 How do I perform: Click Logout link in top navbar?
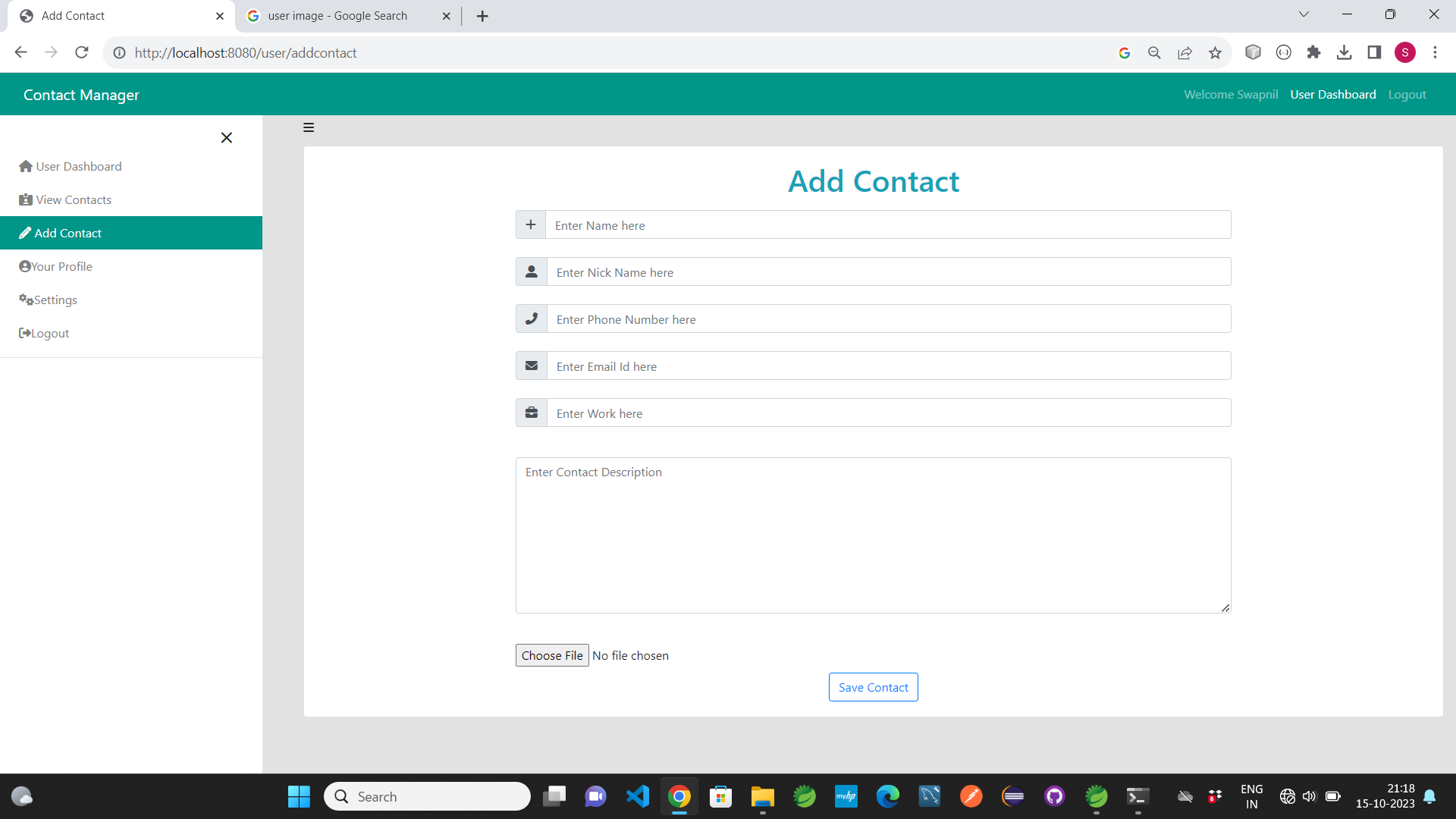[x=1407, y=95]
